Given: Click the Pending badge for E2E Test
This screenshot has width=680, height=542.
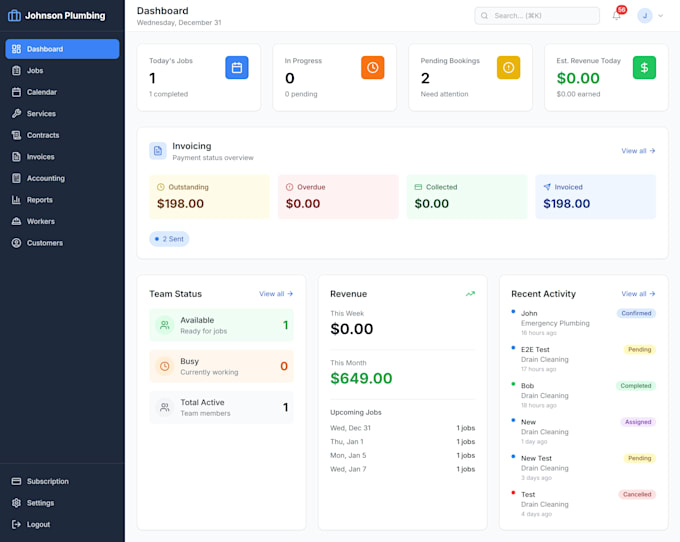Looking at the screenshot, I should pos(640,349).
